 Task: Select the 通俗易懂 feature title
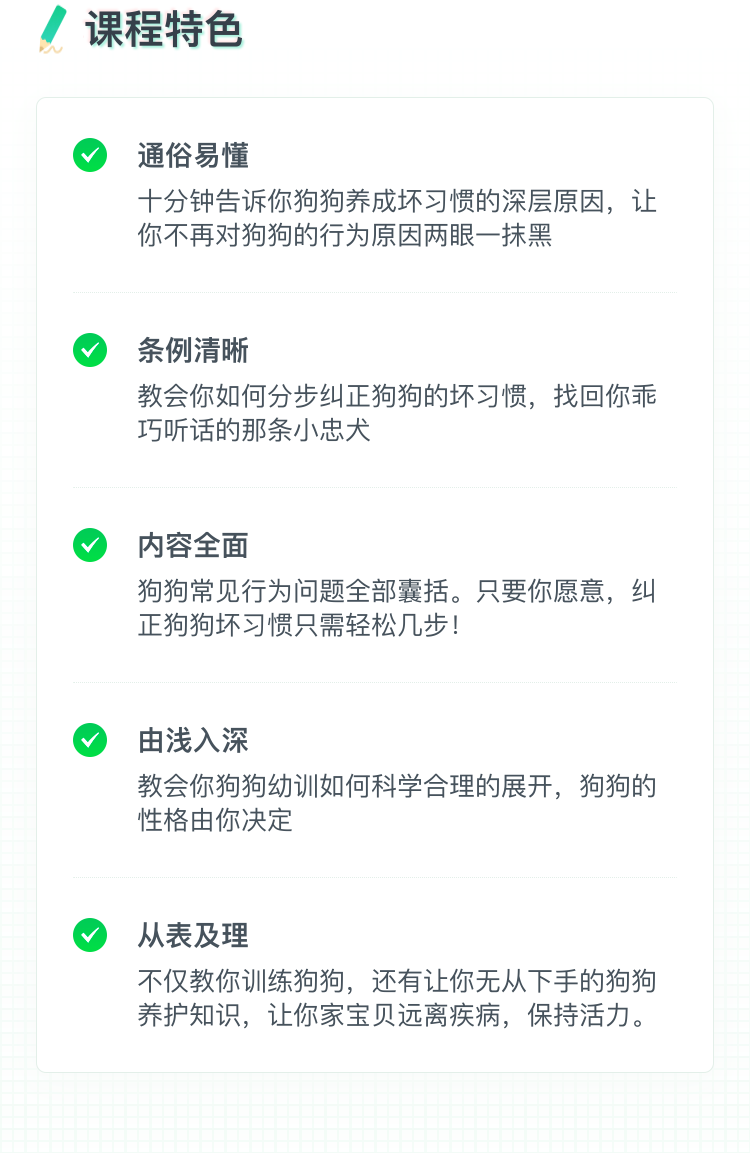[193, 155]
